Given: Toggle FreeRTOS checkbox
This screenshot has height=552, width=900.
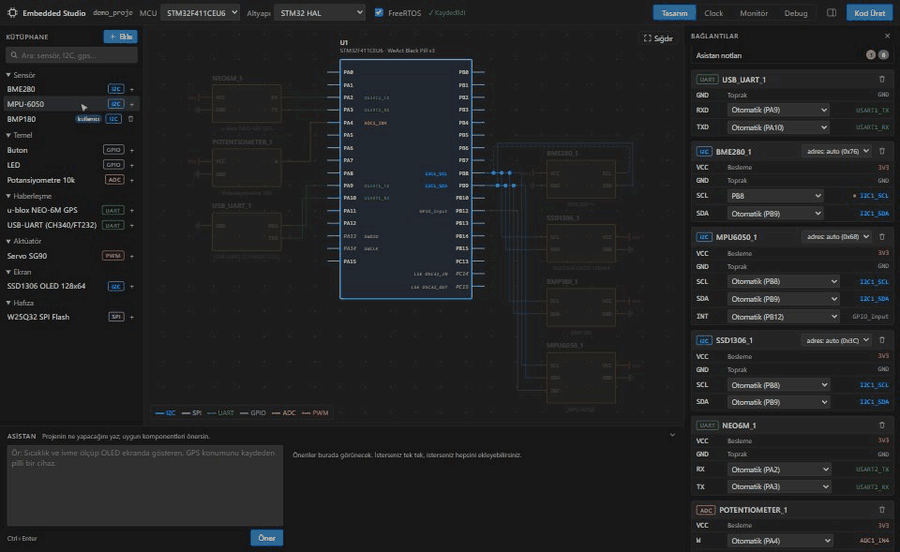Looking at the screenshot, I should [x=379, y=12].
